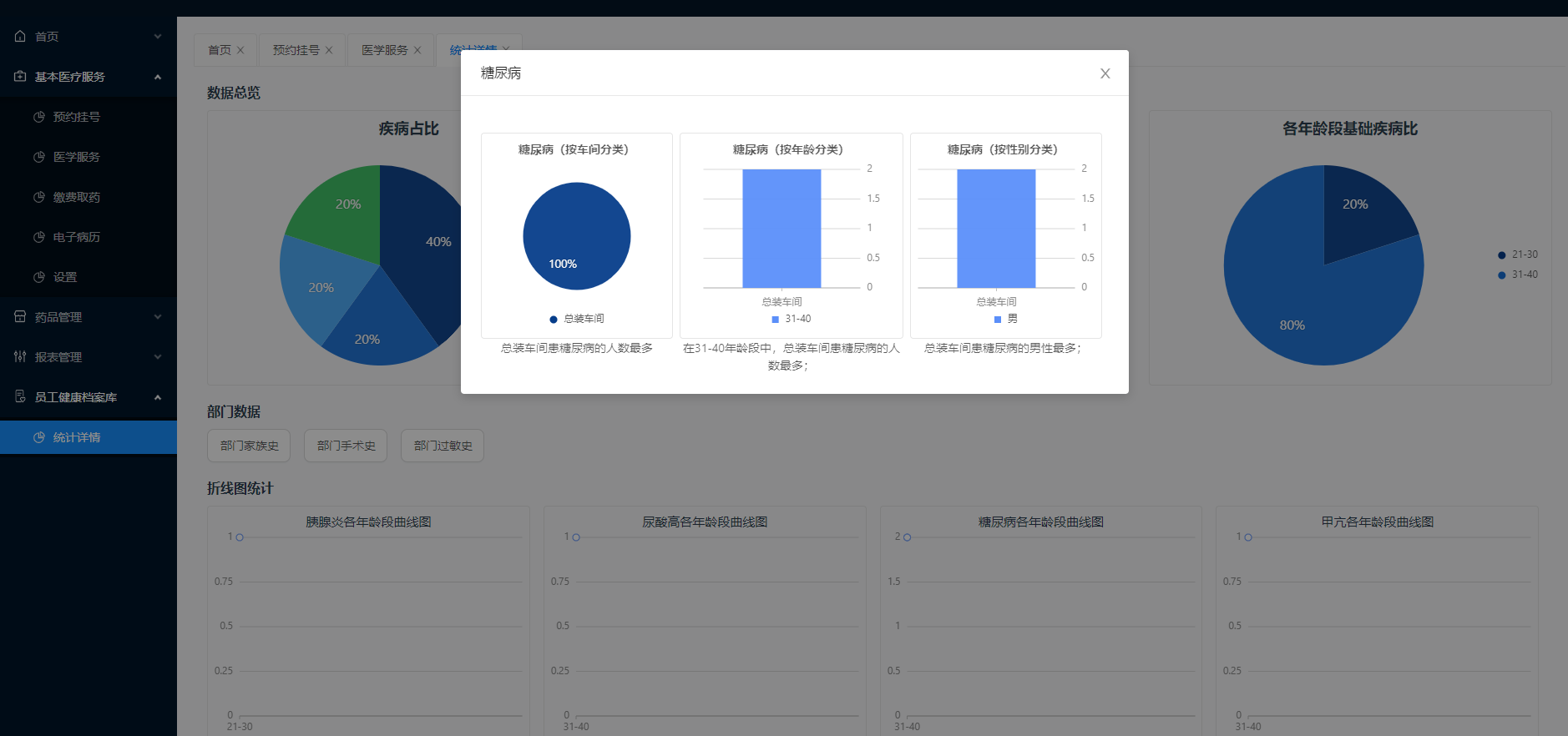This screenshot has width=1568, height=736.
Task: Expand the 药品管理 menu chevron
Action: point(158,317)
